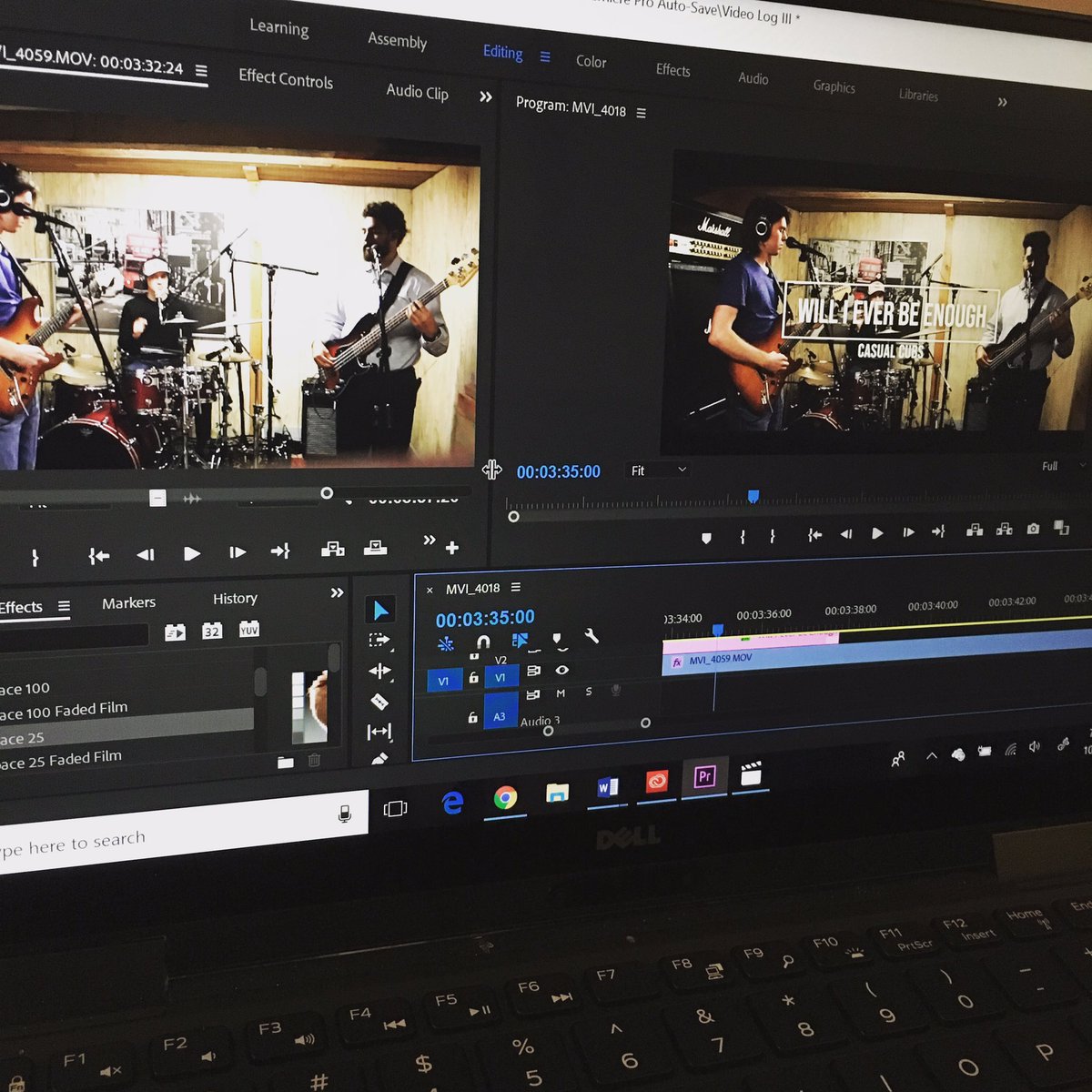Expand hidden workspaces with chevrons at top right
This screenshot has height=1092, width=1092.
click(1002, 102)
